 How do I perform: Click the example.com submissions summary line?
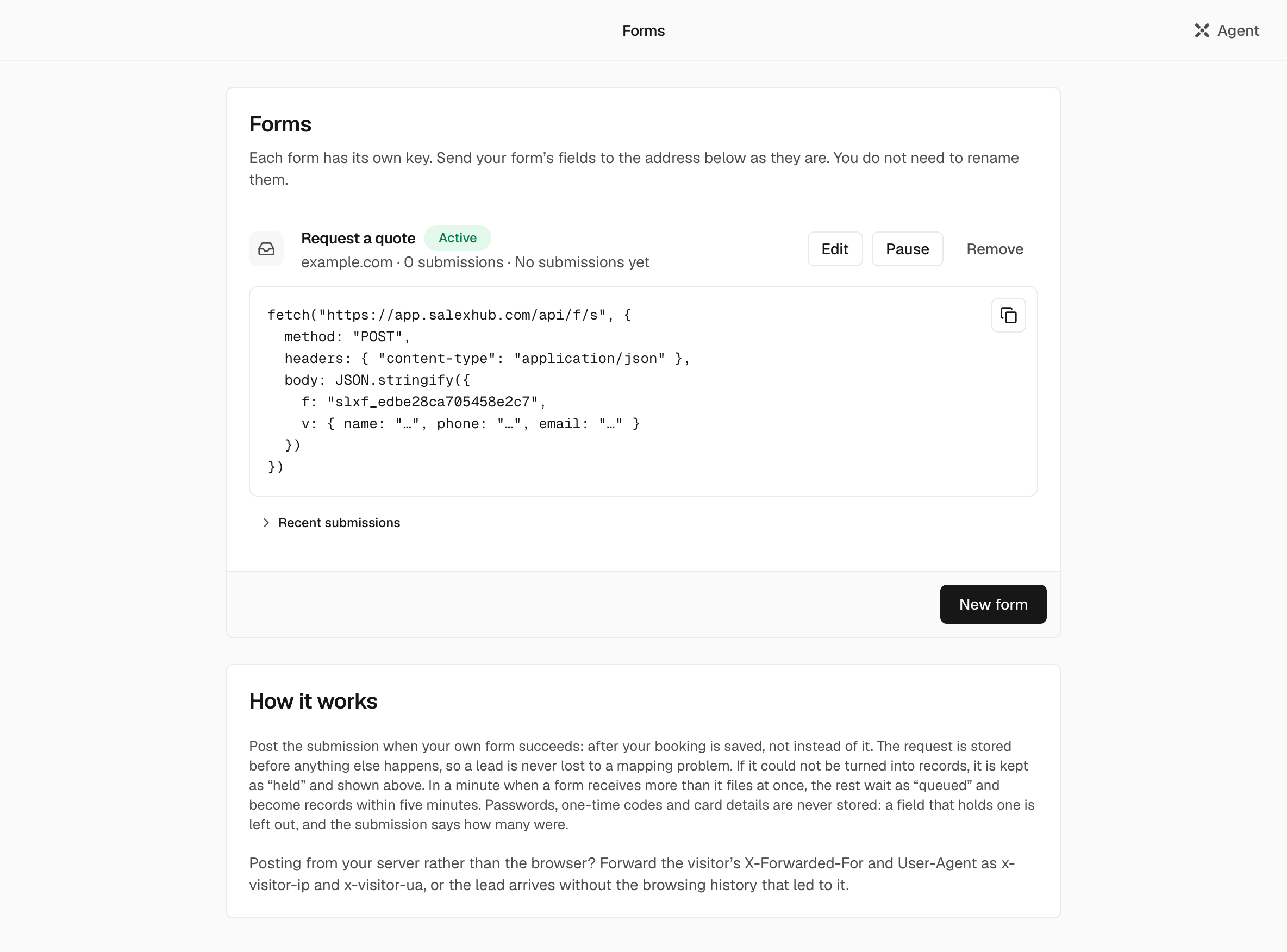point(475,262)
